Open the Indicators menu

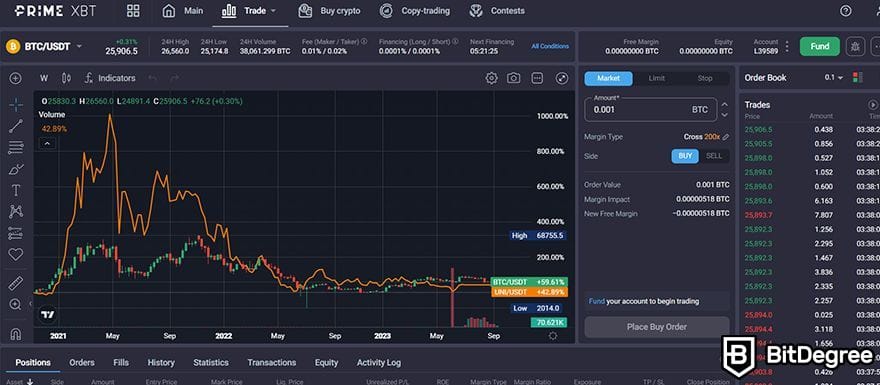(x=110, y=79)
